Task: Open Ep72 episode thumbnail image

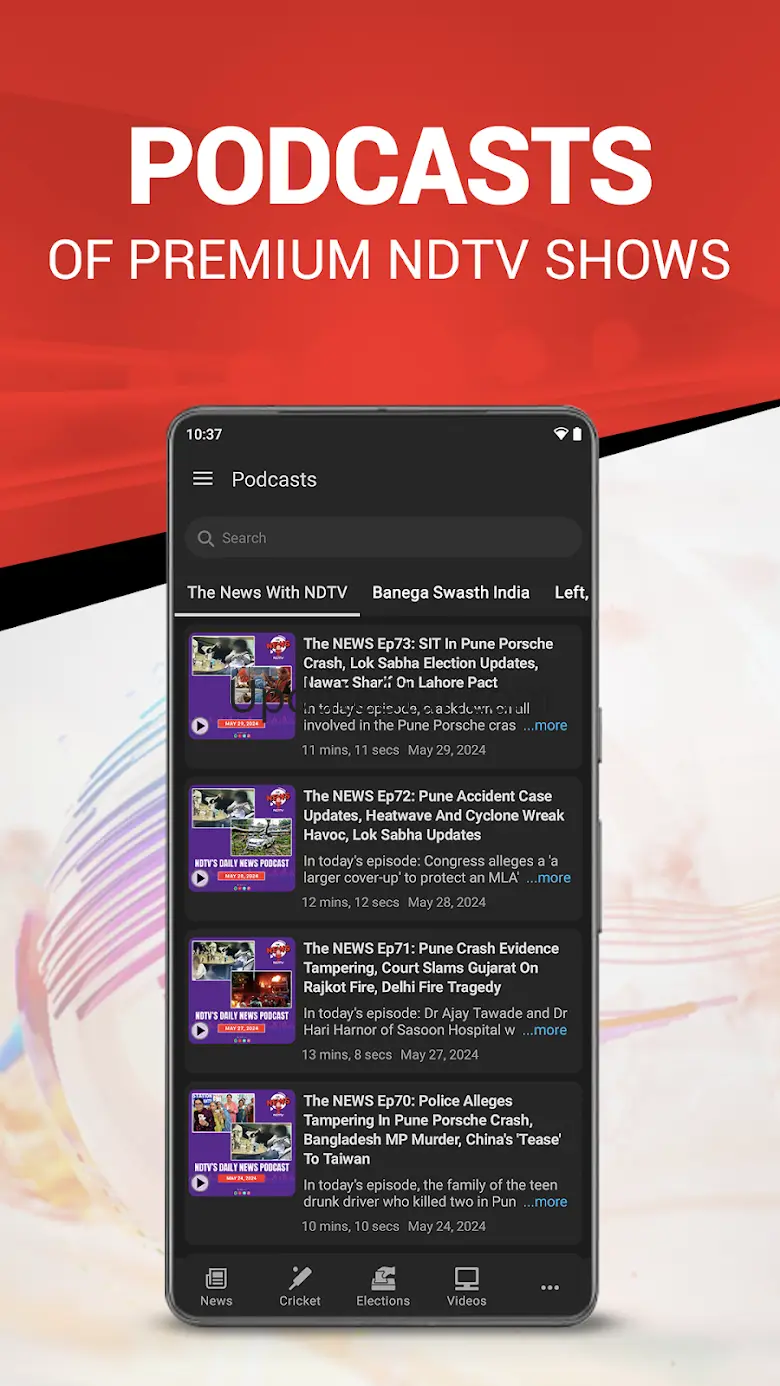Action: 243,838
